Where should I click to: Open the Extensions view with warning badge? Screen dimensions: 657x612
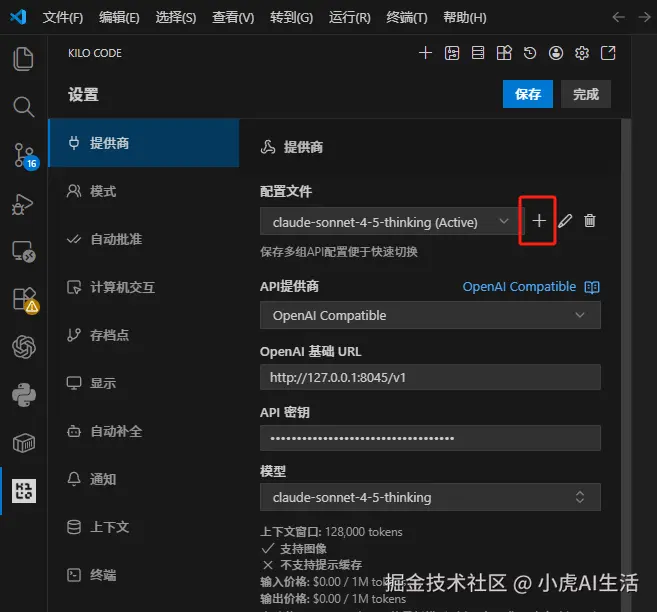[x=24, y=300]
